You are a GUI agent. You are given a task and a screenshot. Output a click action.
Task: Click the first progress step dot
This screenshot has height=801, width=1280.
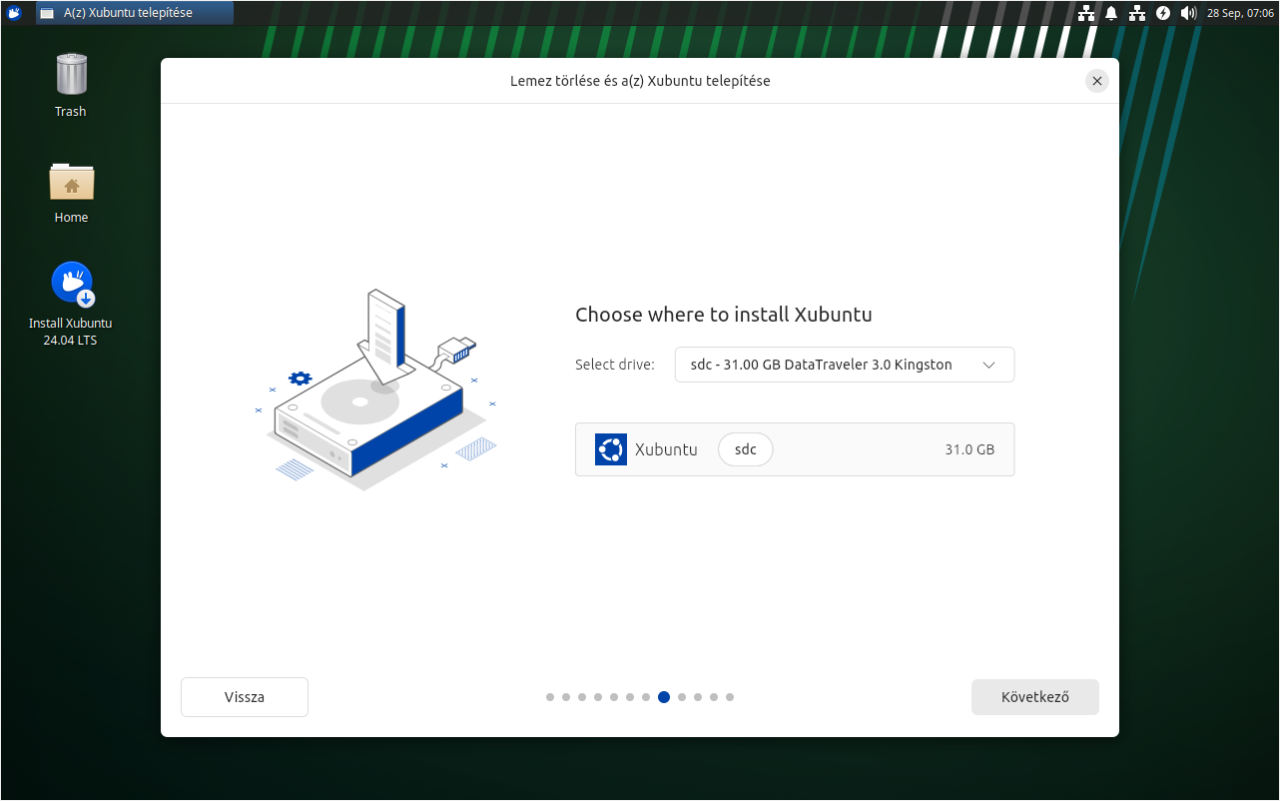coord(550,697)
